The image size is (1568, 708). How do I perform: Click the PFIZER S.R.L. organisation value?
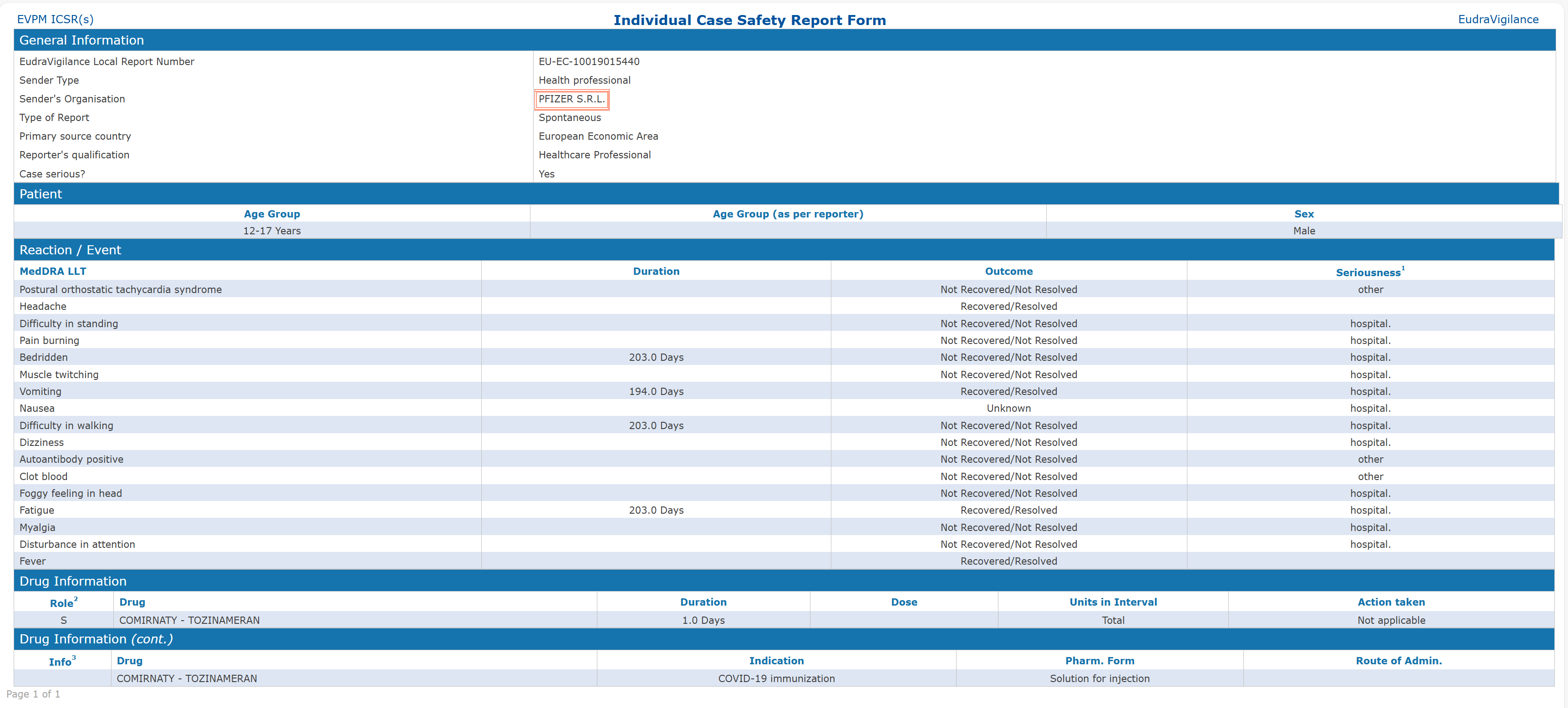(571, 99)
